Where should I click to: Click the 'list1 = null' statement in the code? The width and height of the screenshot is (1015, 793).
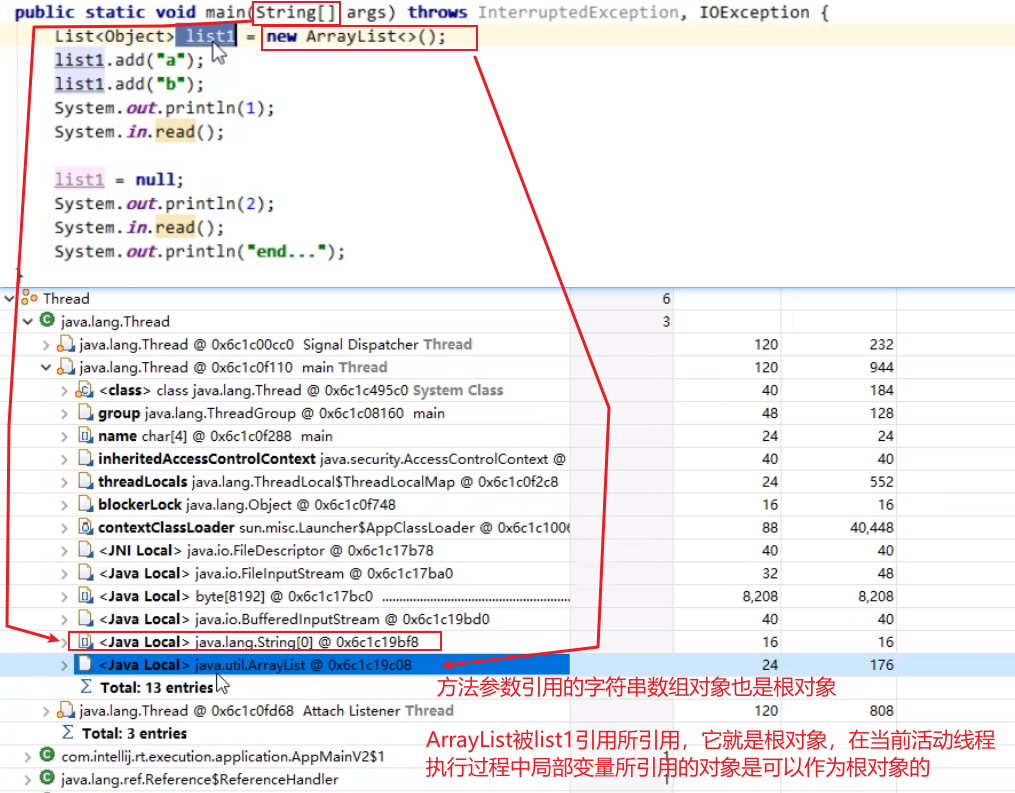tap(119, 180)
